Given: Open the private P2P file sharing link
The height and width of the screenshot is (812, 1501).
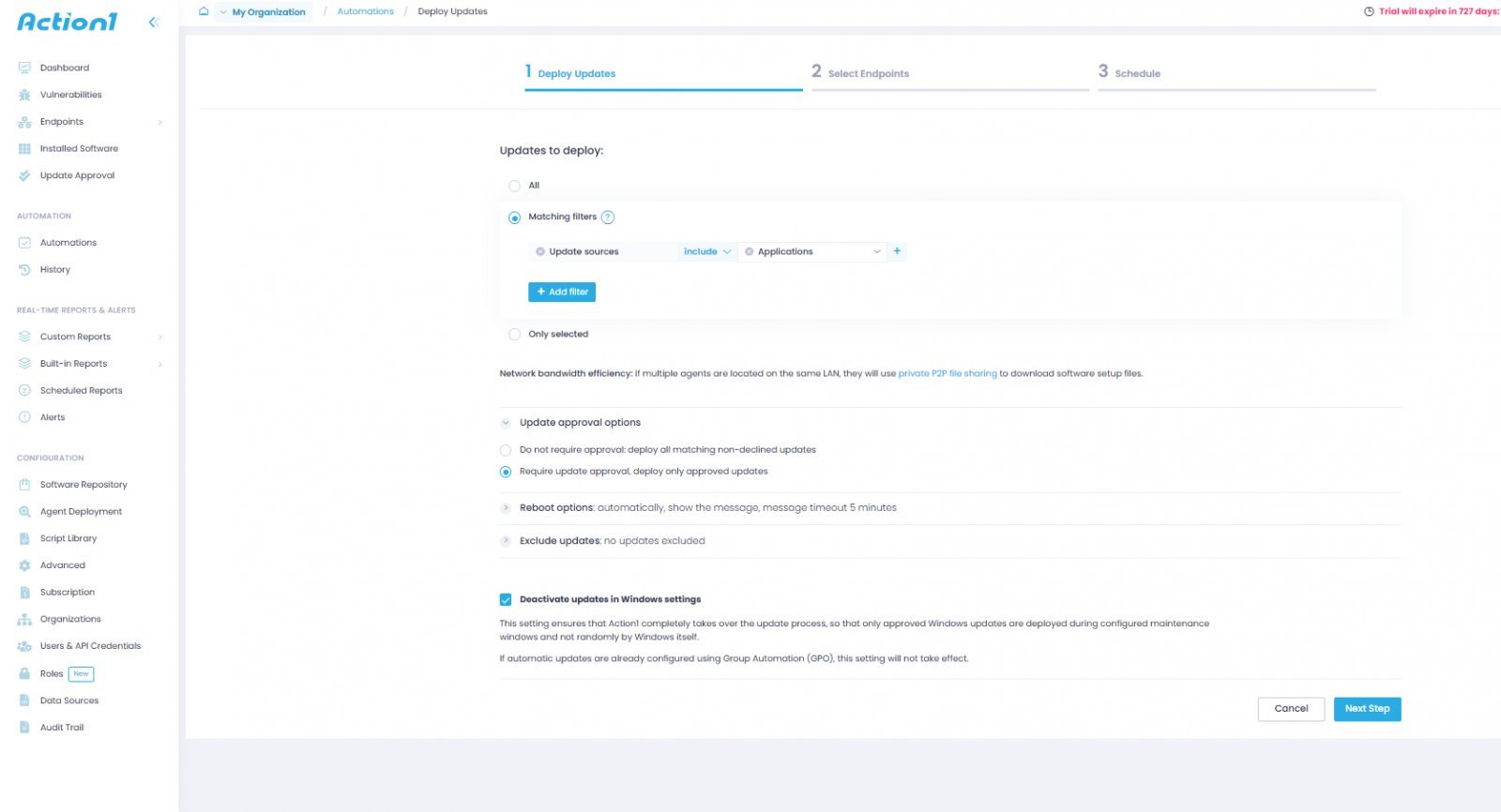Looking at the screenshot, I should pyautogui.click(x=948, y=373).
